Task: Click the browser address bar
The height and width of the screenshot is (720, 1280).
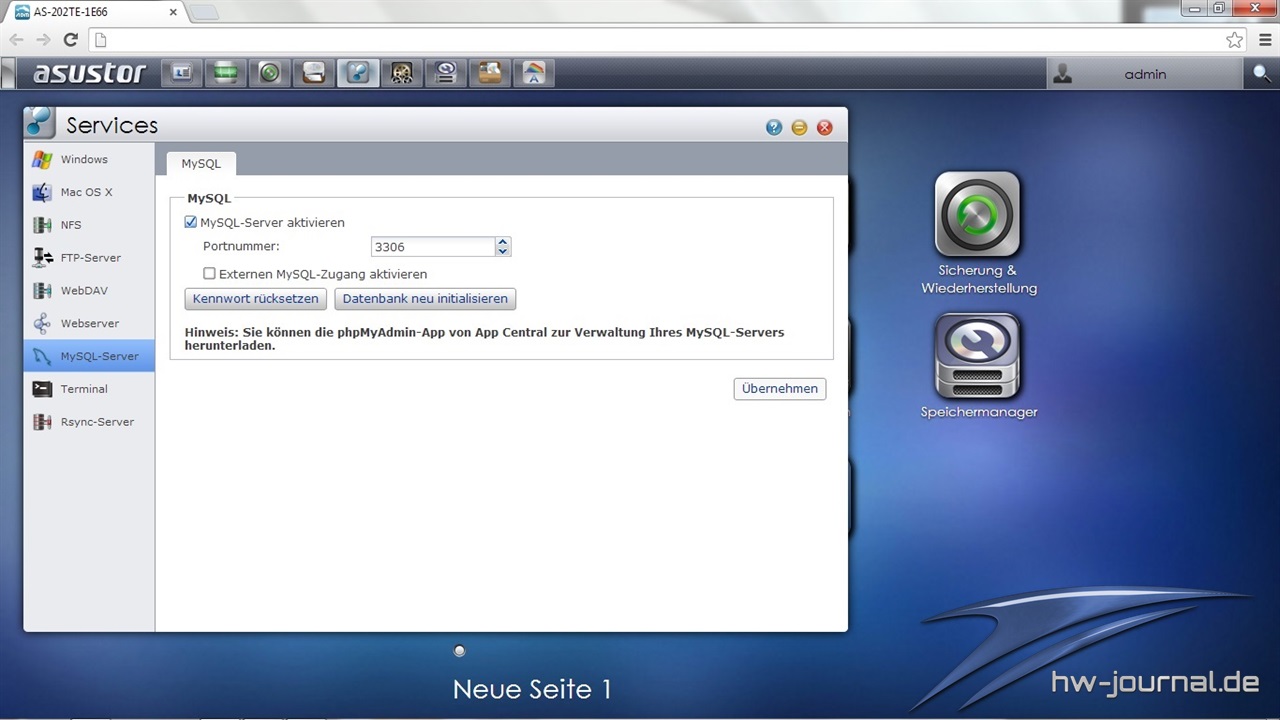Action: (x=660, y=40)
